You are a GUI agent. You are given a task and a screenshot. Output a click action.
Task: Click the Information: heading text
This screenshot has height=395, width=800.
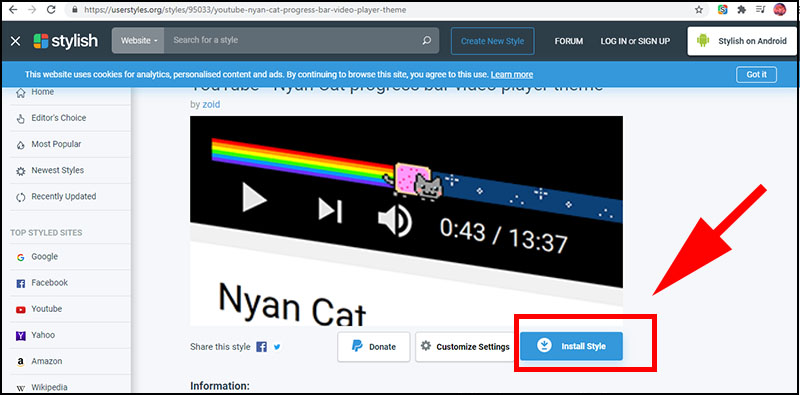click(x=220, y=386)
